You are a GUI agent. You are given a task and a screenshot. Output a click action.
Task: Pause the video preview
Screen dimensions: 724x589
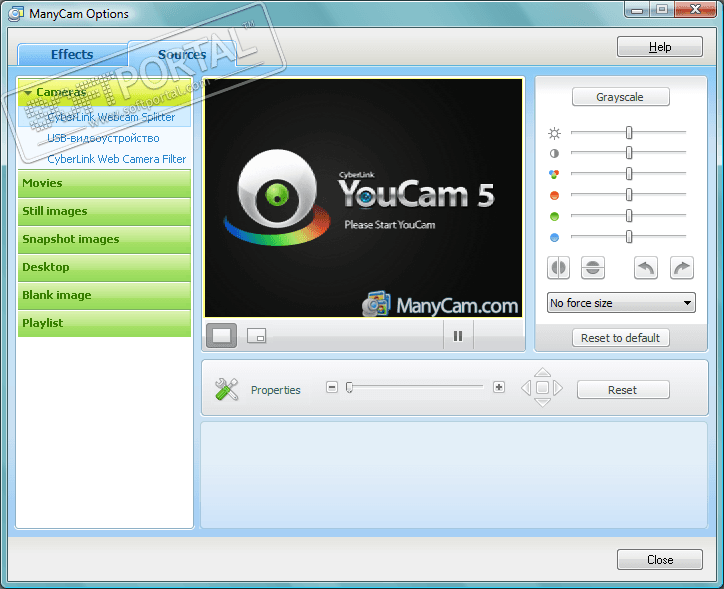(458, 336)
